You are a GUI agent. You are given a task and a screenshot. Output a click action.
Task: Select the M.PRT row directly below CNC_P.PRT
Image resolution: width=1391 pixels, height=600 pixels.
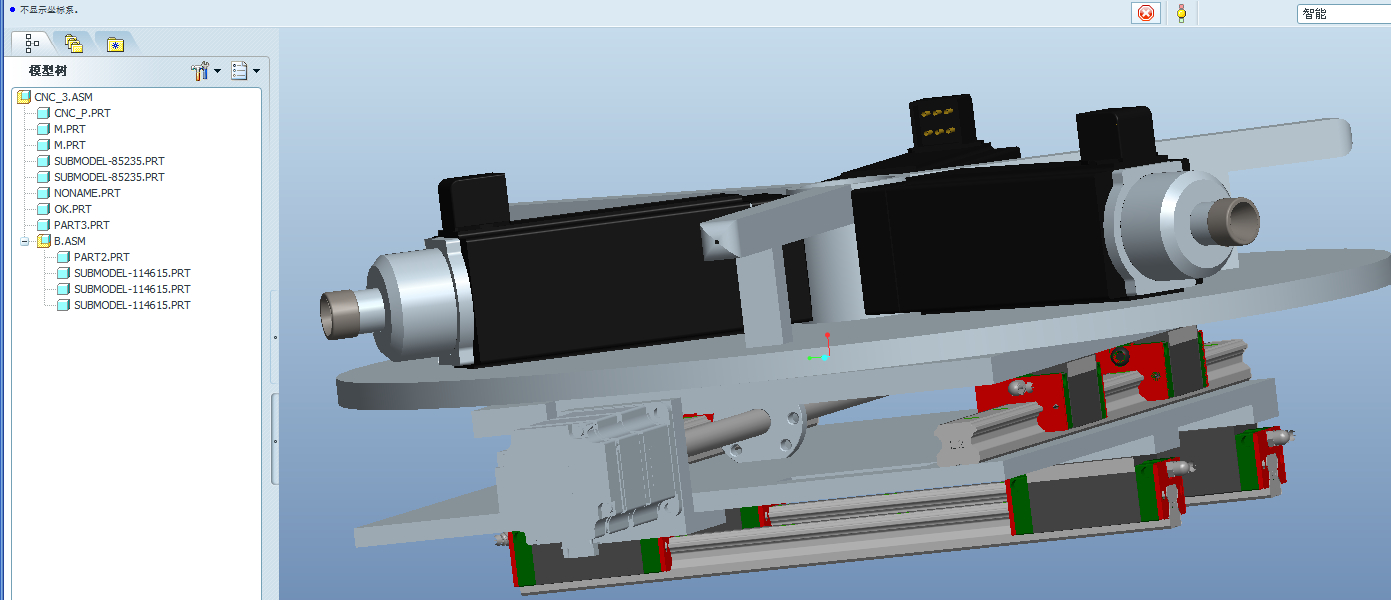coord(61,129)
